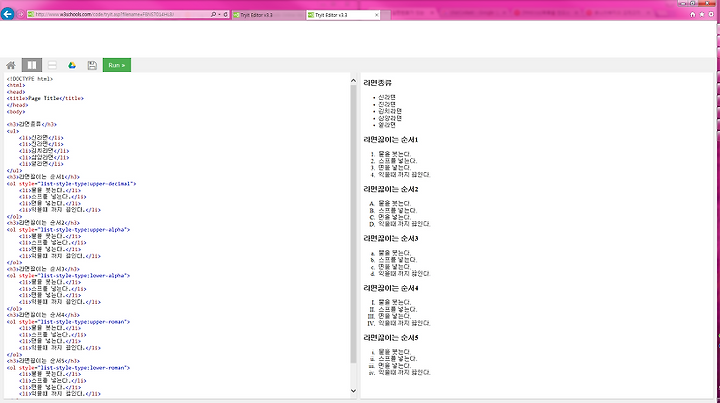The width and height of the screenshot is (720, 403).
Task: Click result list item with Roman numeral IV.
Action: (x=404, y=323)
